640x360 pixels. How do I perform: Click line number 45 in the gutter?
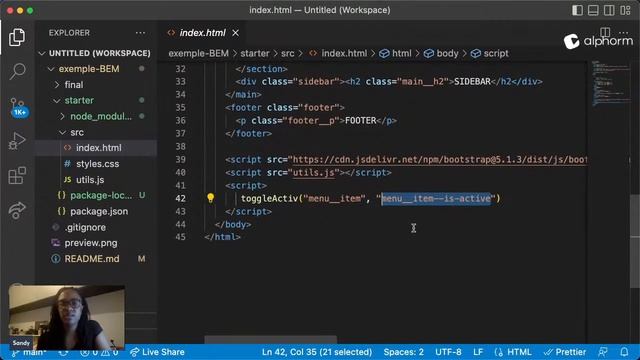(180, 237)
